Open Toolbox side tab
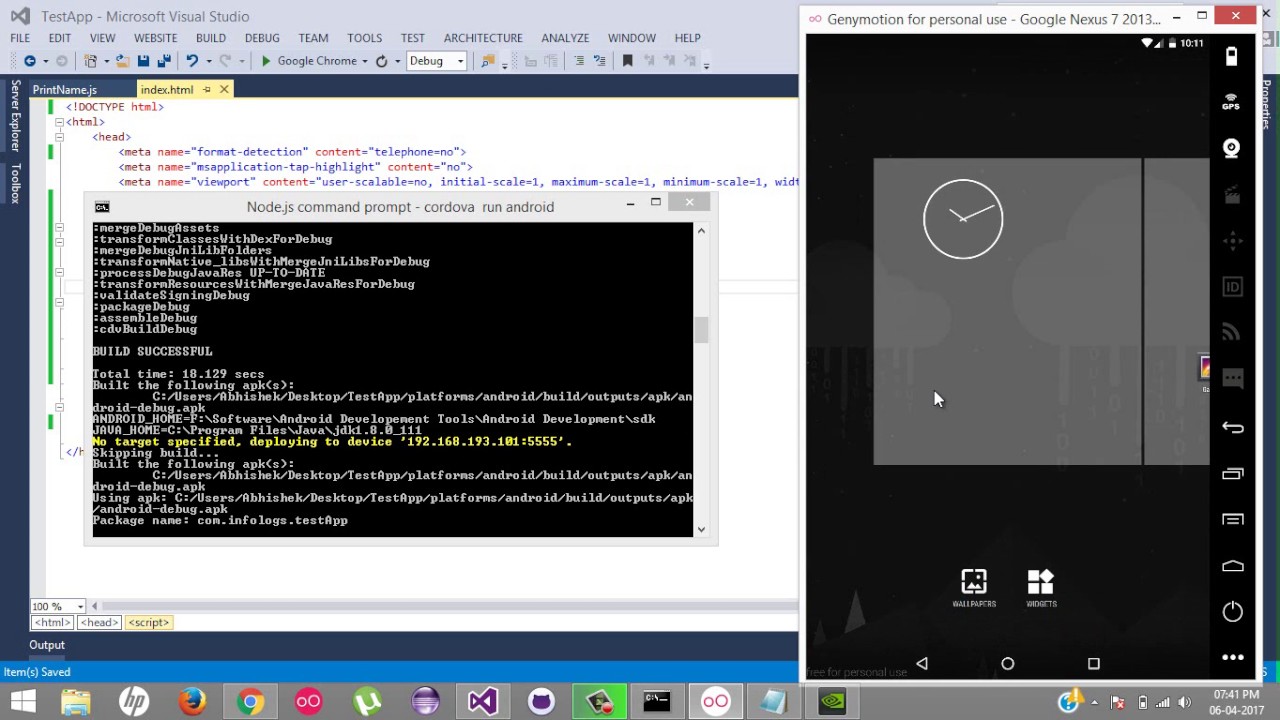The image size is (1280, 720). click(15, 182)
